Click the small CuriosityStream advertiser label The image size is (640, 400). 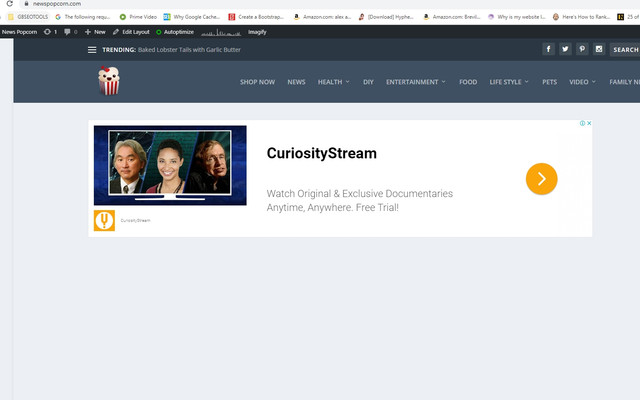click(136, 220)
